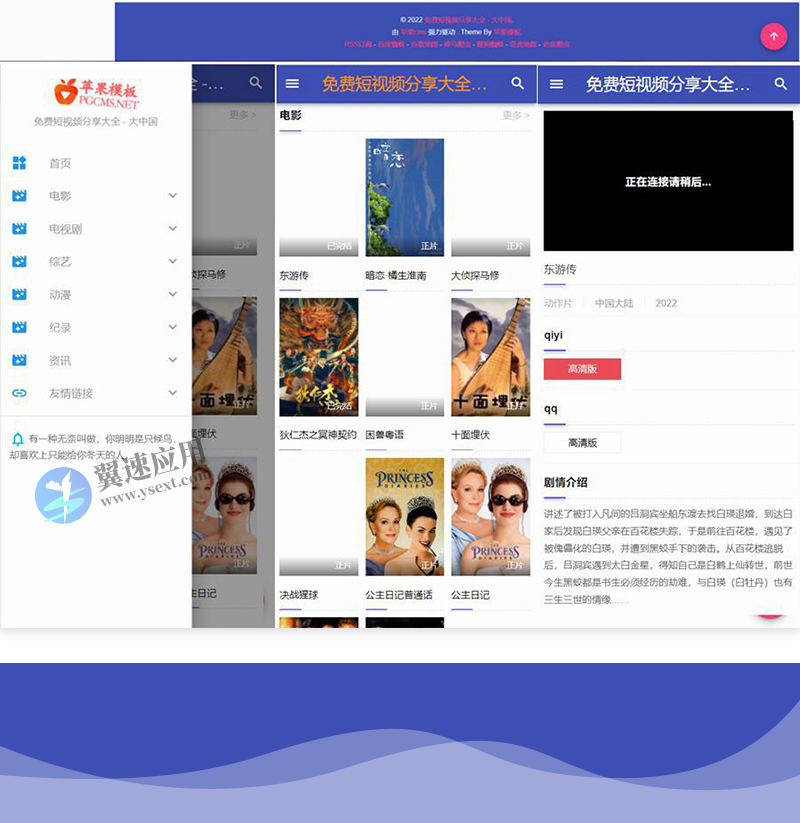The height and width of the screenshot is (823, 800).
Task: Expand the 资讯 menu chevron
Action: click(x=172, y=360)
